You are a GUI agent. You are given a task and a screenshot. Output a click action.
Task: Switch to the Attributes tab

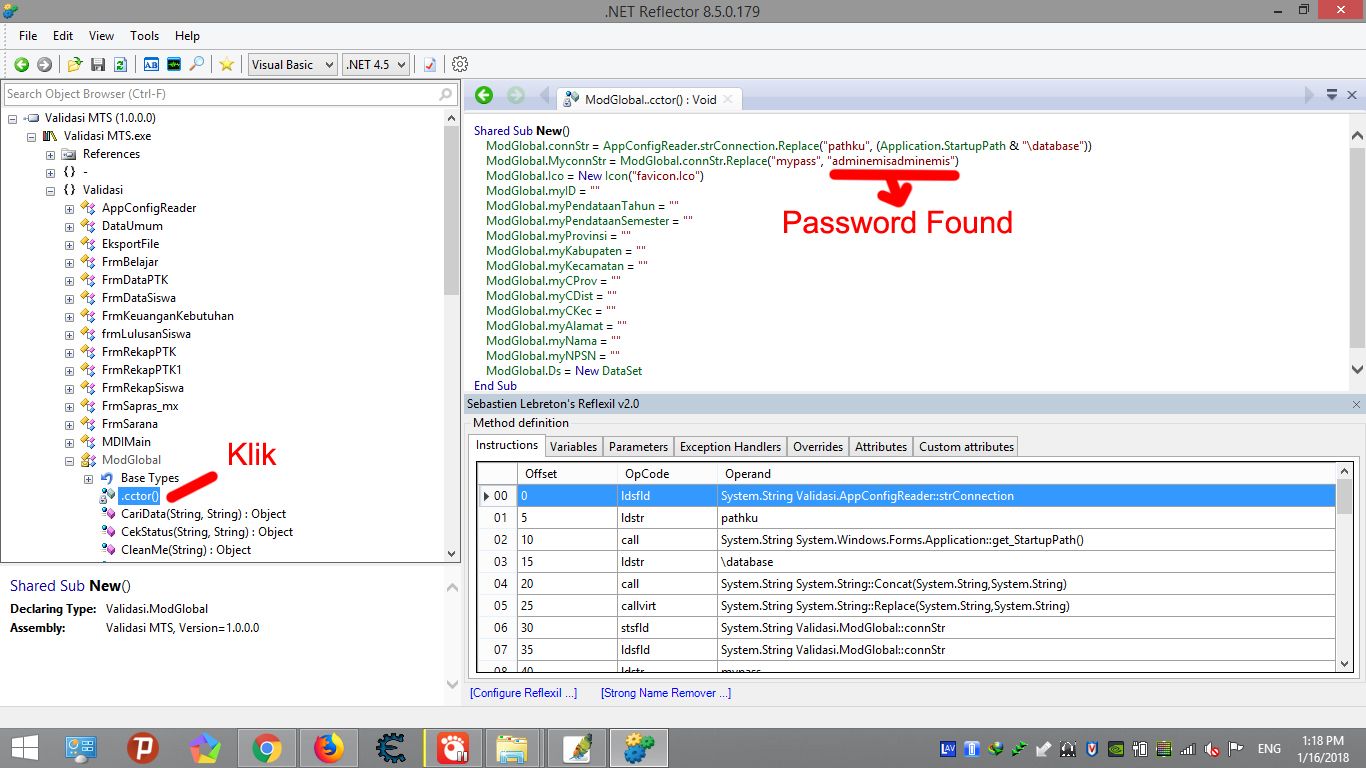(x=881, y=447)
